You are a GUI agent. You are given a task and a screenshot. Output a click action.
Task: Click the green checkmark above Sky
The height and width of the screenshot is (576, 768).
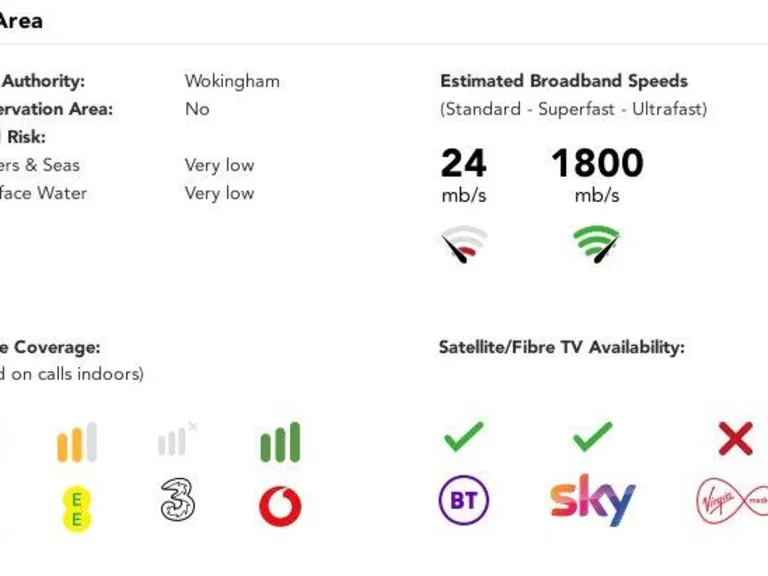pos(593,436)
